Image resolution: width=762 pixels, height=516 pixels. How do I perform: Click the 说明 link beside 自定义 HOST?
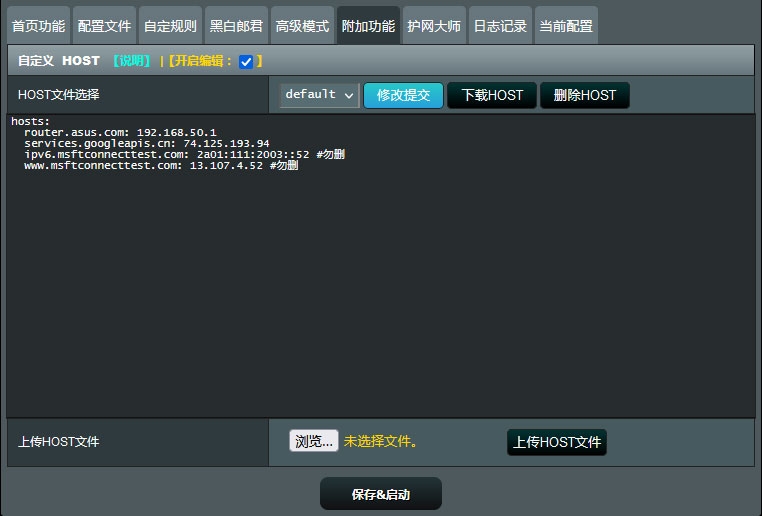pyautogui.click(x=131, y=61)
